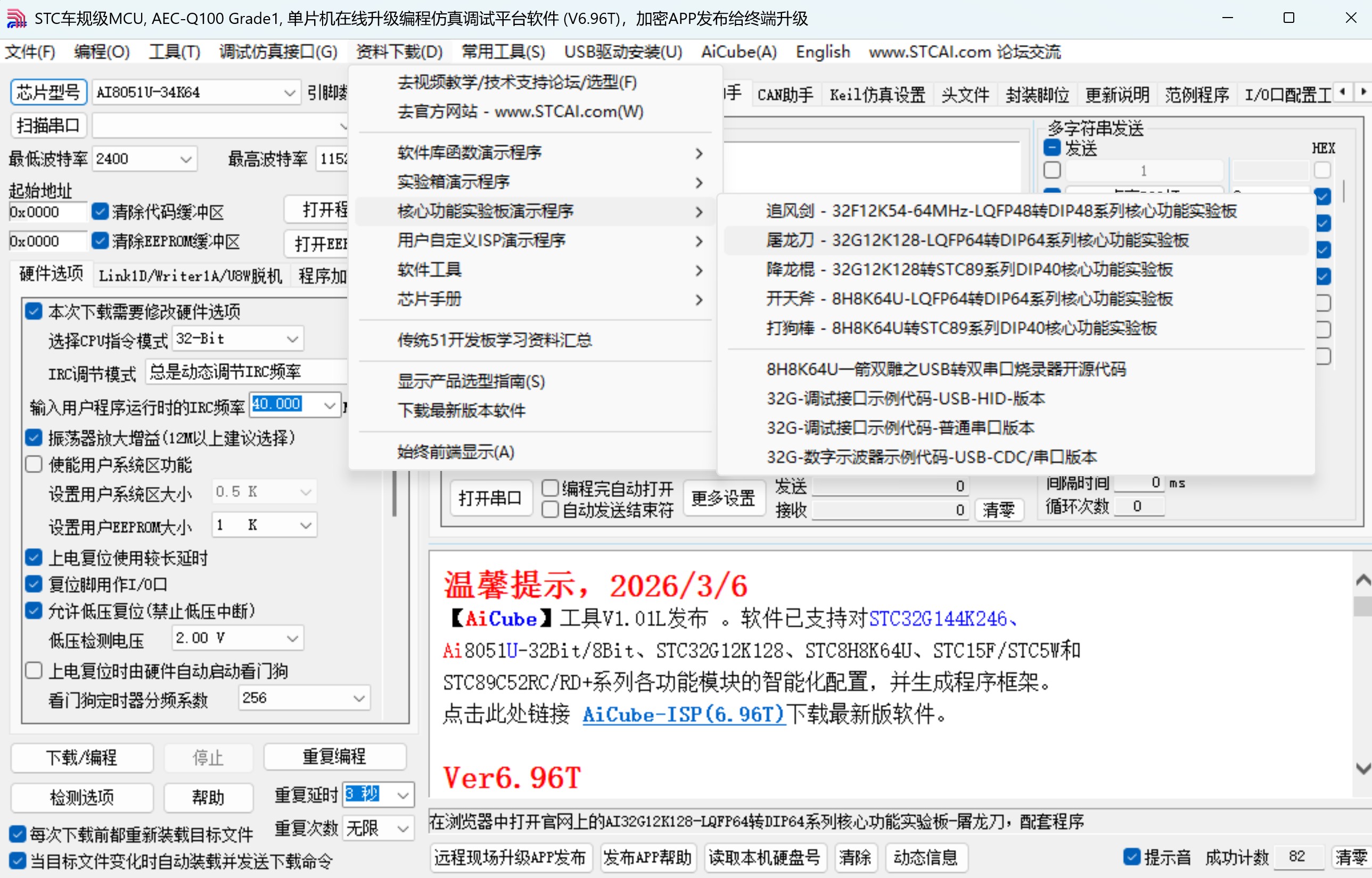
Task: Click the AiCube-ISP(6.96T) download link
Action: click(x=683, y=714)
